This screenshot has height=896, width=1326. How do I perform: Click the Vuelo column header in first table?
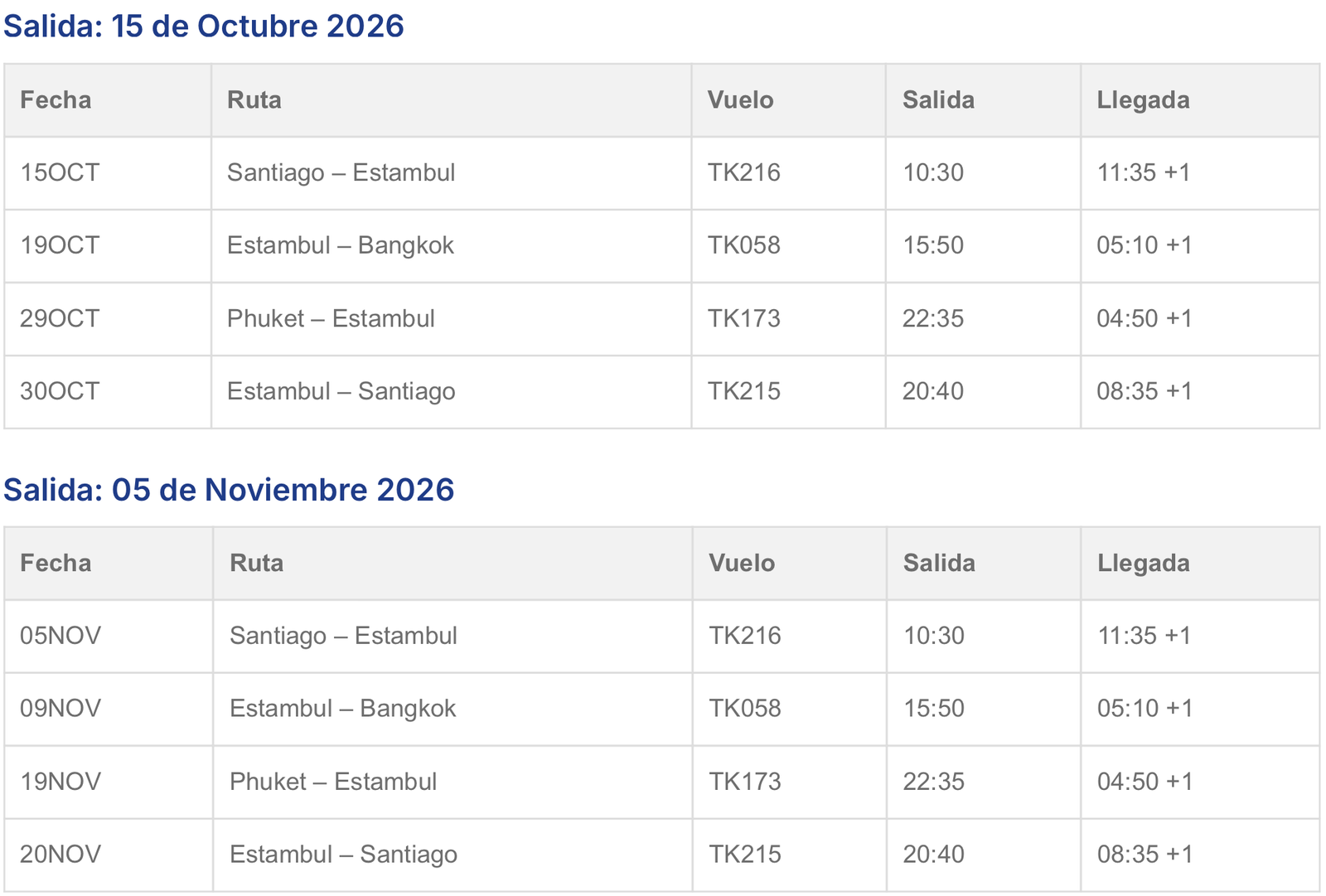pyautogui.click(x=740, y=100)
